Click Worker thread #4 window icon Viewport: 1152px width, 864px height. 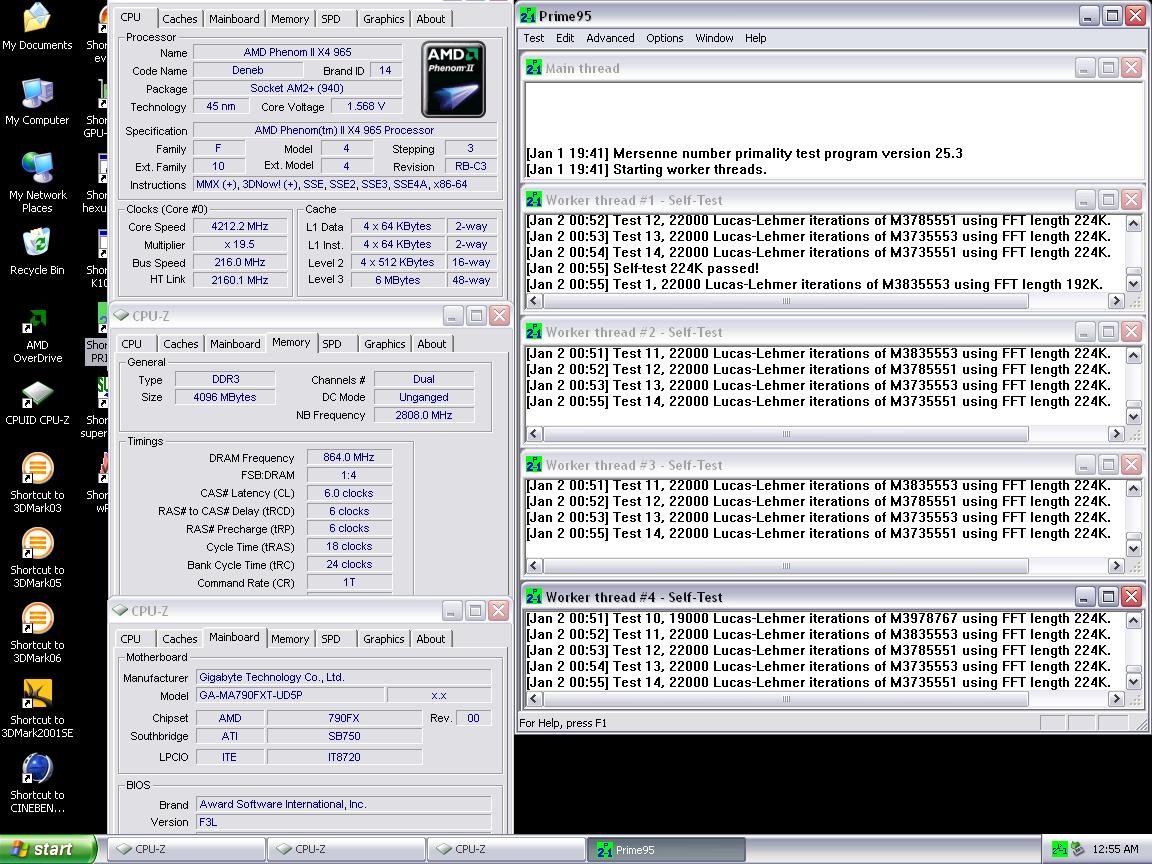pyautogui.click(x=534, y=597)
